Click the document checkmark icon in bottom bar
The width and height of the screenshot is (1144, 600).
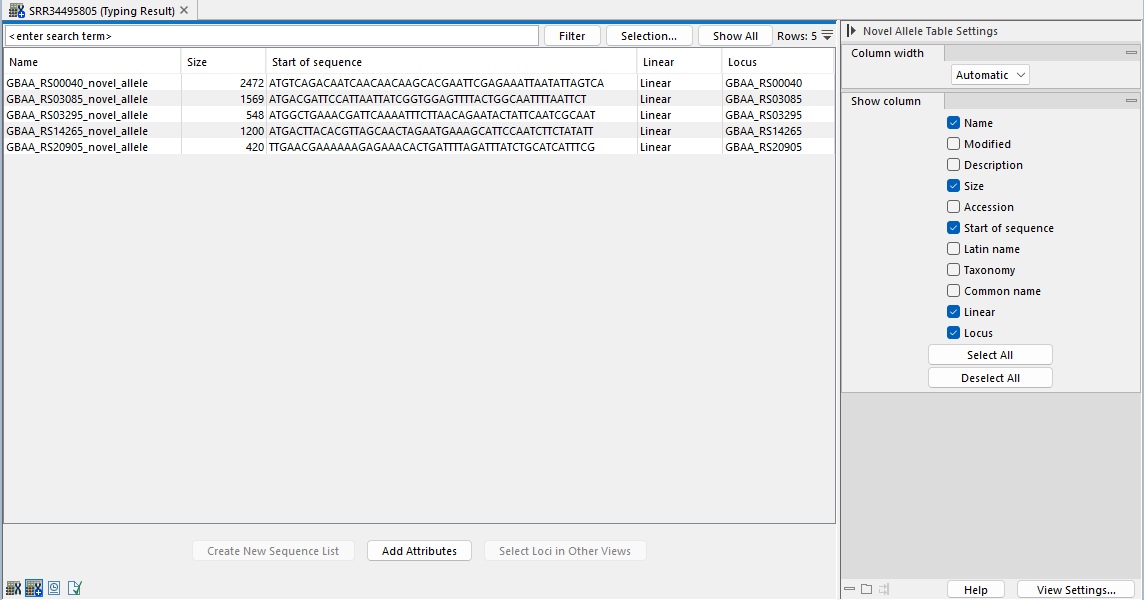[x=74, y=588]
